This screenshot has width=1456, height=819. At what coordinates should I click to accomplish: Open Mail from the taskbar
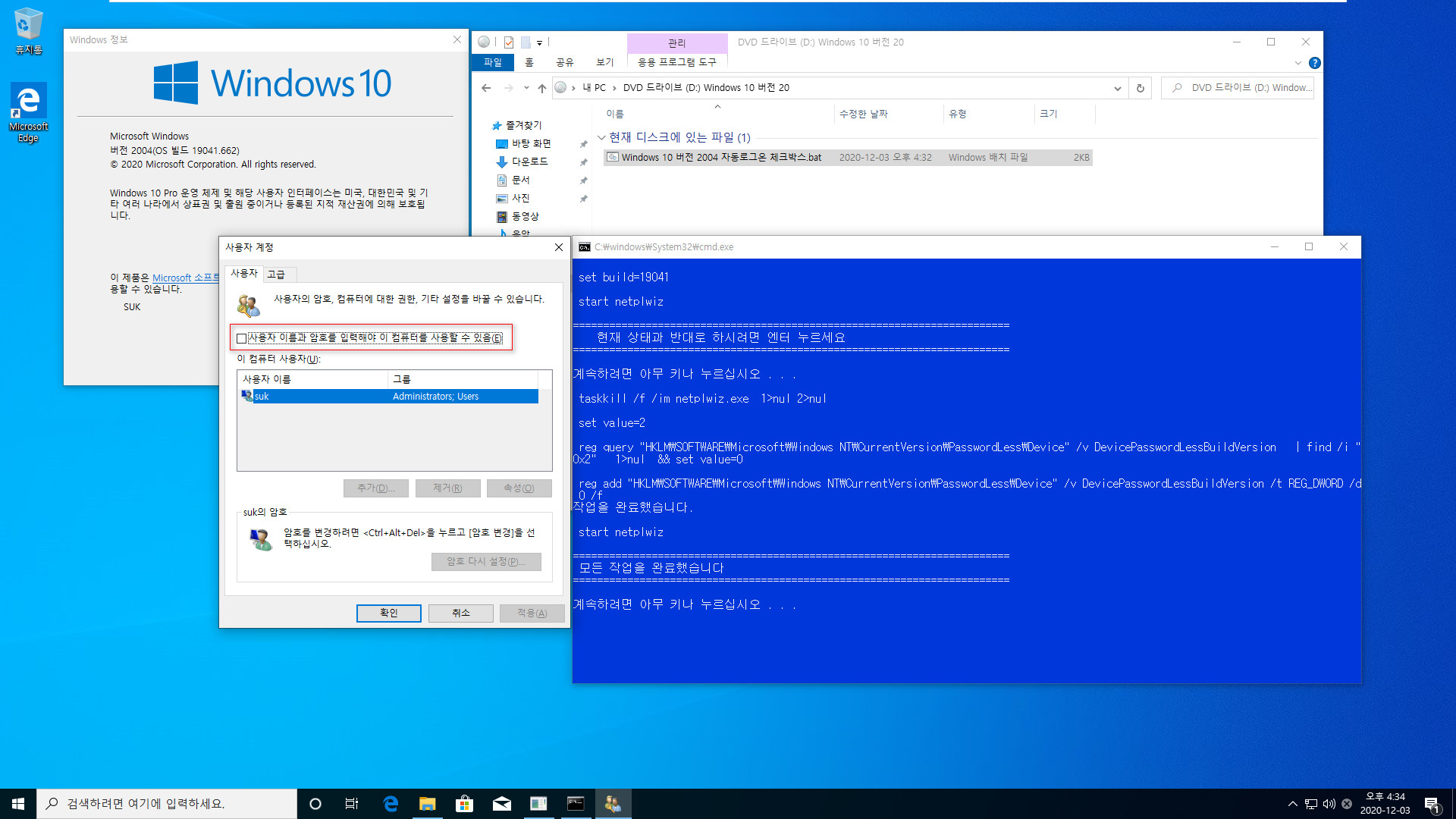[502, 804]
